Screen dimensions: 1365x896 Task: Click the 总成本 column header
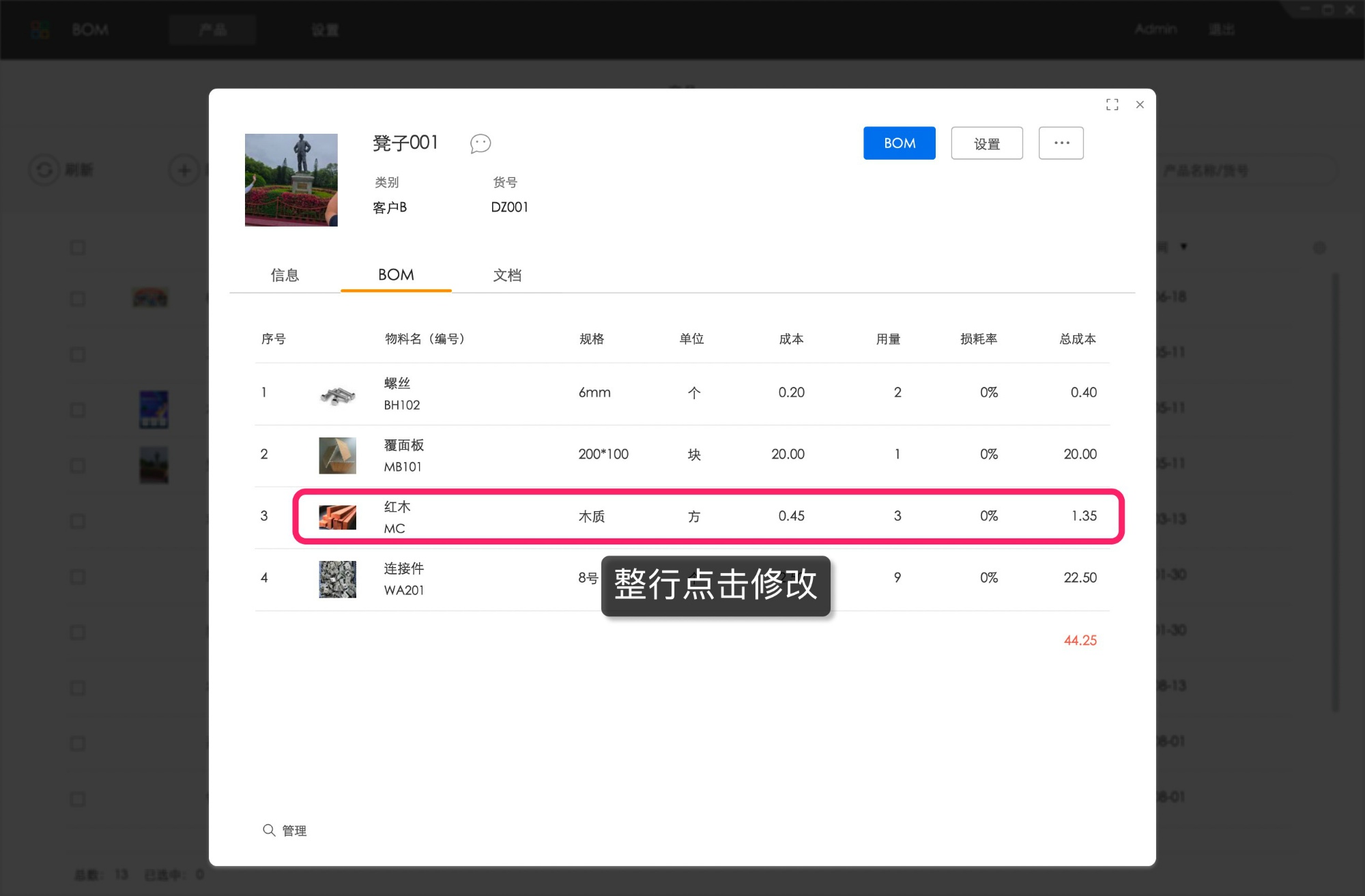coord(1078,339)
